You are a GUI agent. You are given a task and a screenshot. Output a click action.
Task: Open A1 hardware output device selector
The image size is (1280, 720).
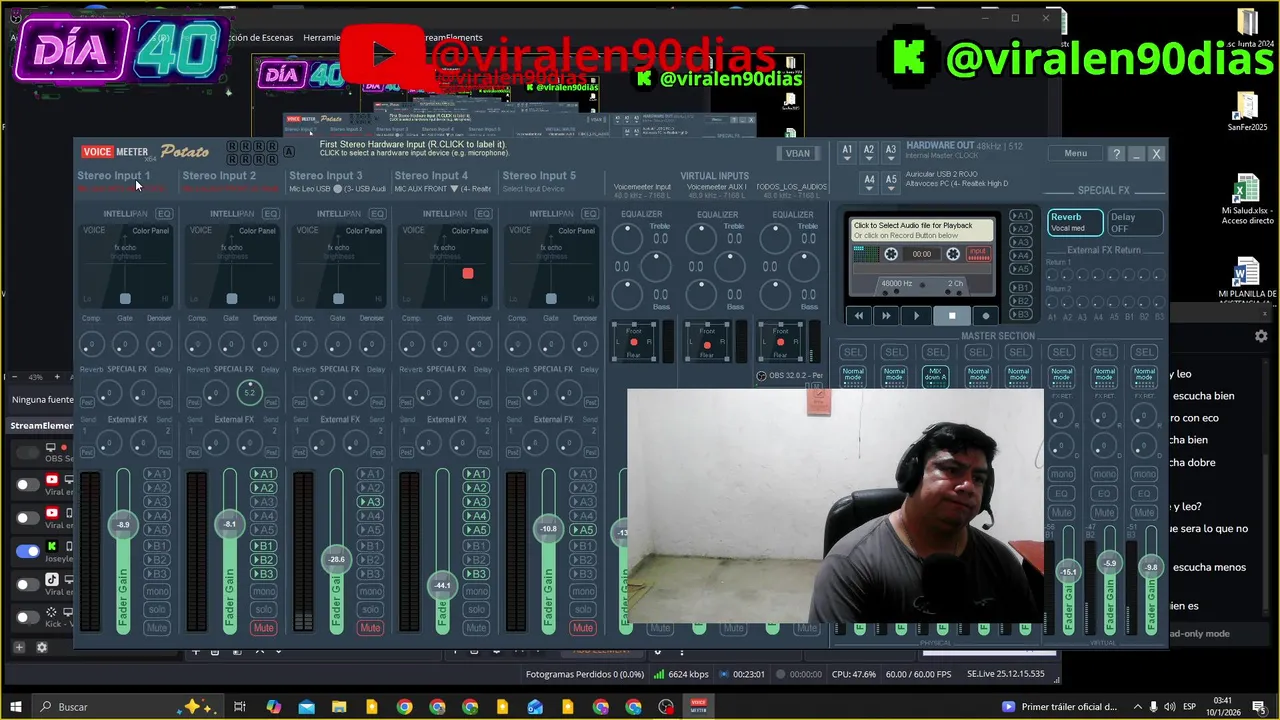(847, 151)
